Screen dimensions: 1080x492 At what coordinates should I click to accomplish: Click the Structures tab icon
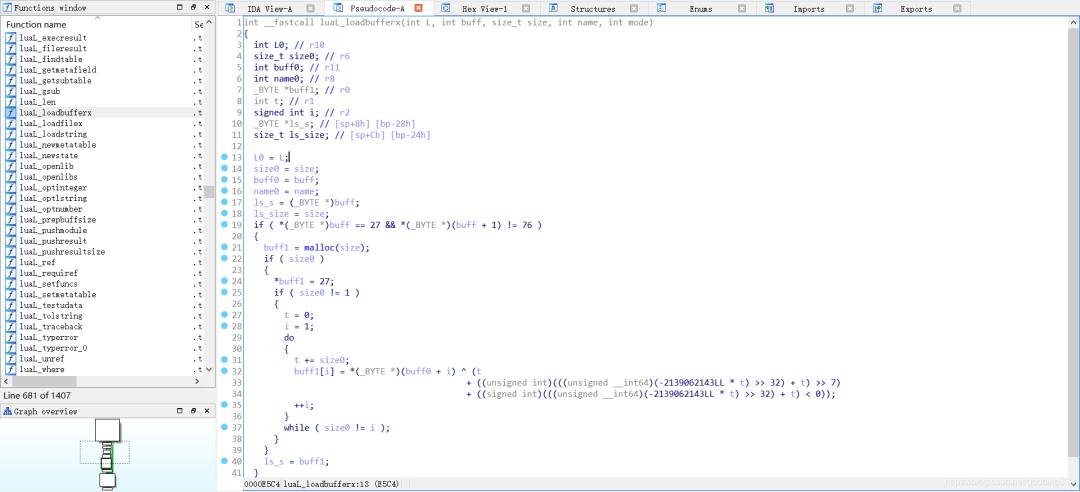[x=554, y=8]
